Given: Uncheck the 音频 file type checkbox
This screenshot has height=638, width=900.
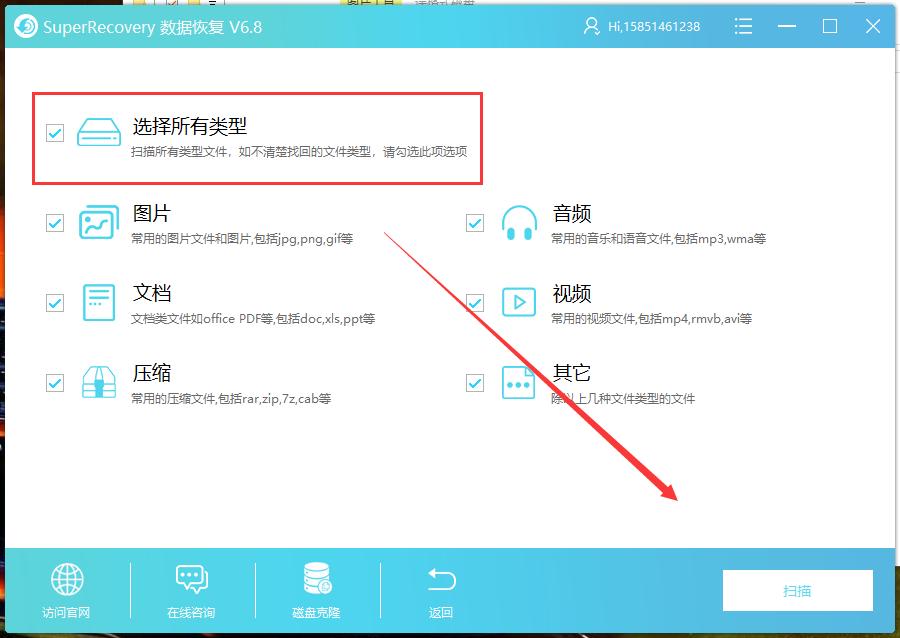Looking at the screenshot, I should (474, 222).
